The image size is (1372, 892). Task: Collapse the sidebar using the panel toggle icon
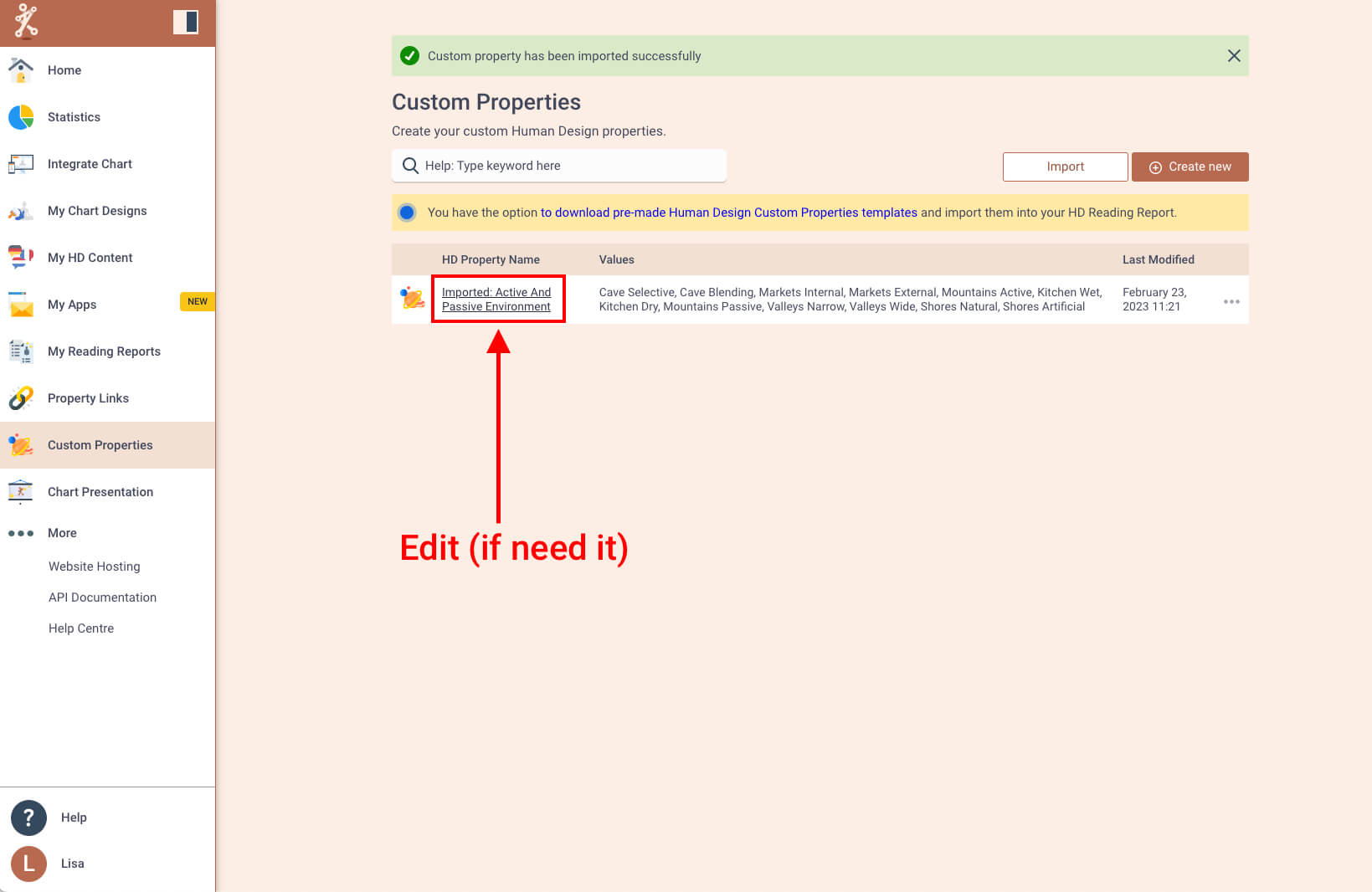coord(186,22)
